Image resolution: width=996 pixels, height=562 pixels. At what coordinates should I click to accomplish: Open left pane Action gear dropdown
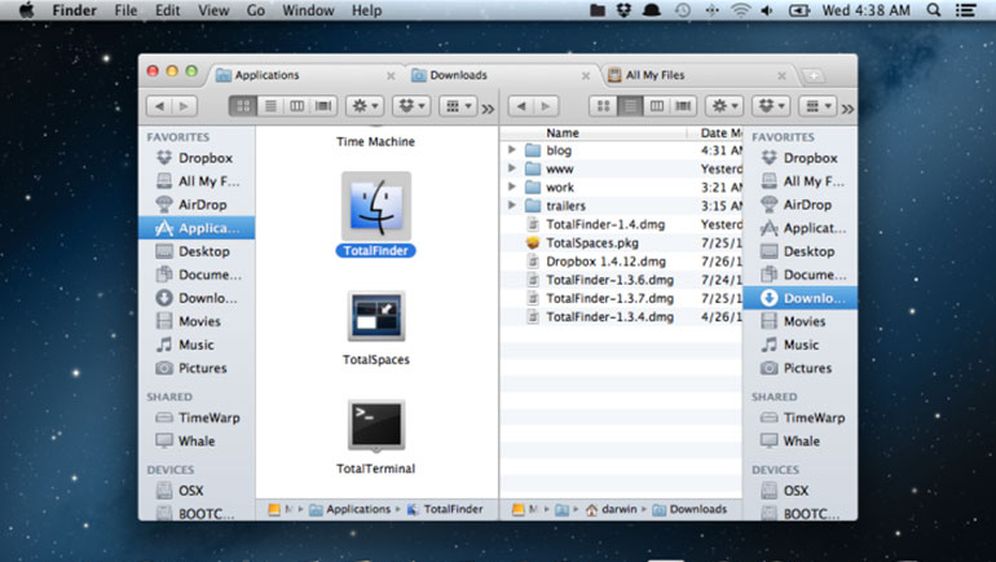coord(365,106)
